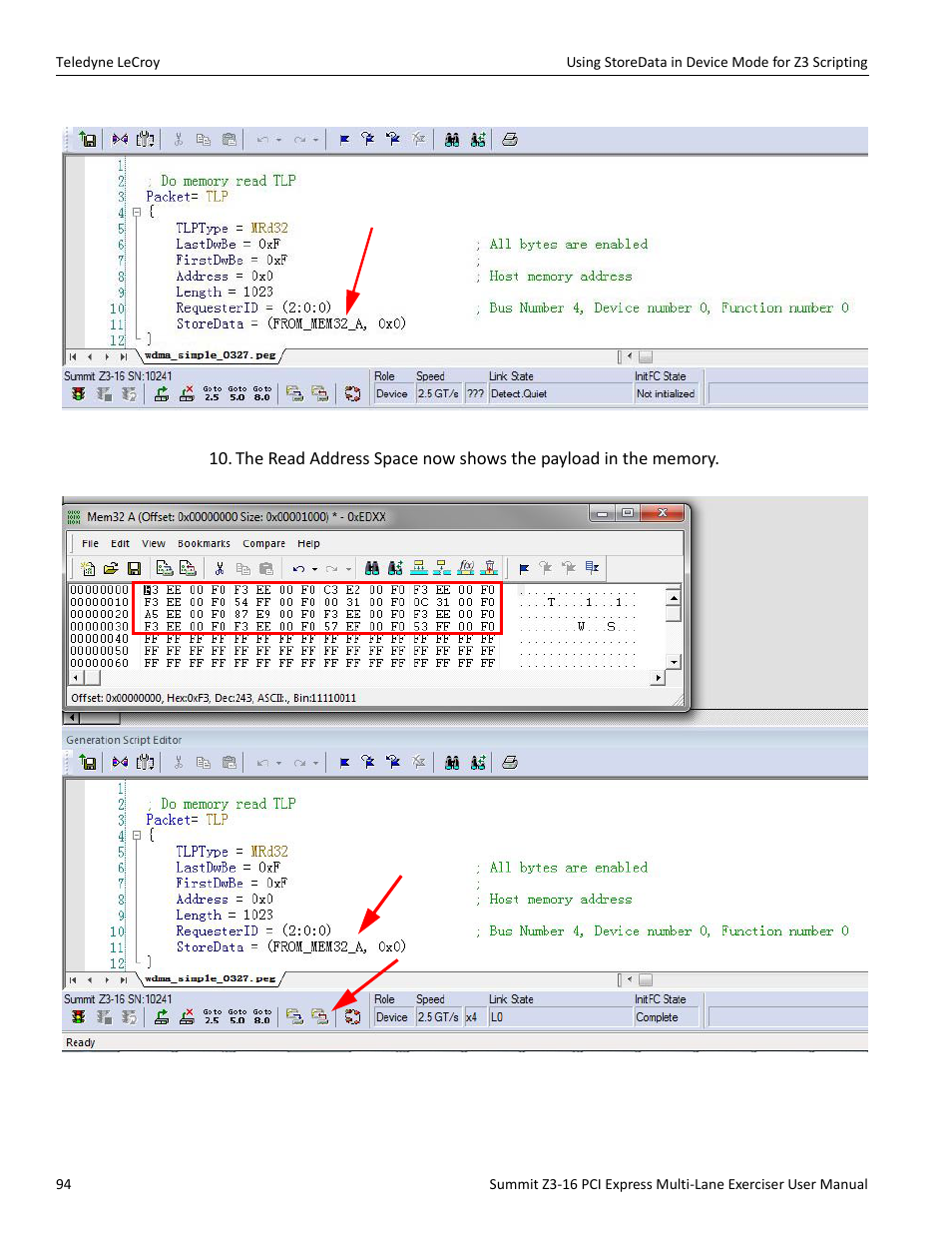Click scroll right arrow in Mem32 A horizontal scrollbar
952x1233 pixels.
pyautogui.click(x=658, y=678)
